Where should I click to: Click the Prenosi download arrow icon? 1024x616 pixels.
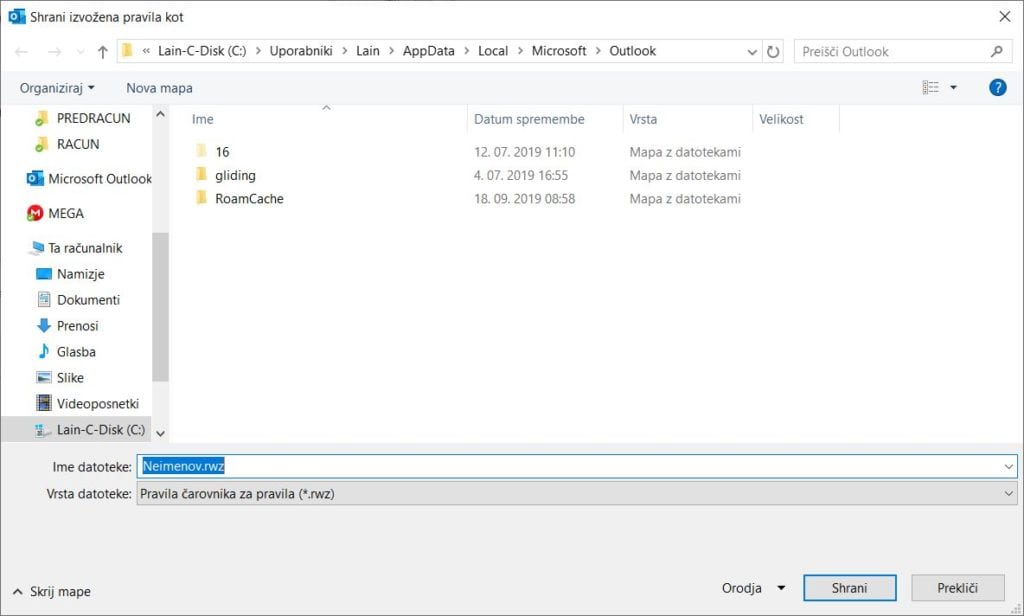pyautogui.click(x=44, y=325)
